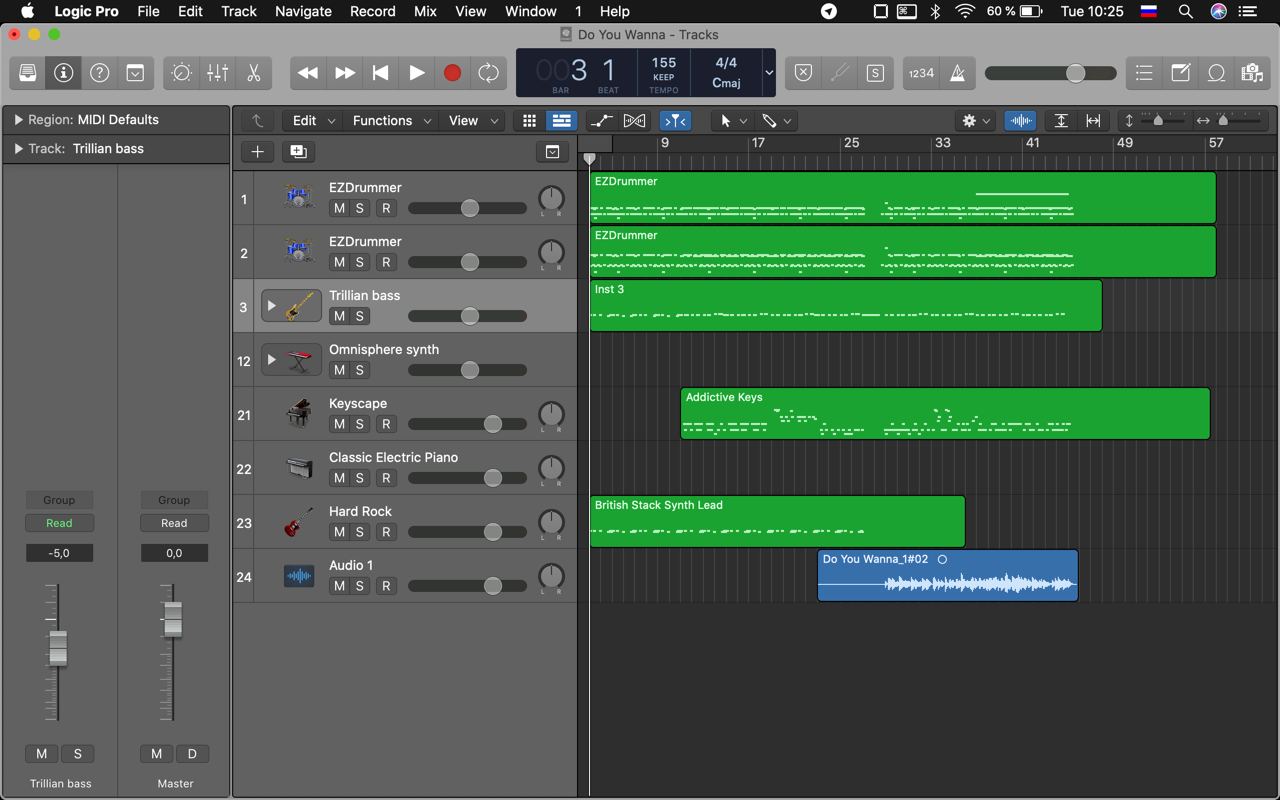Viewport: 1280px width, 800px height.
Task: Open the Navigate menu
Action: coord(303,11)
